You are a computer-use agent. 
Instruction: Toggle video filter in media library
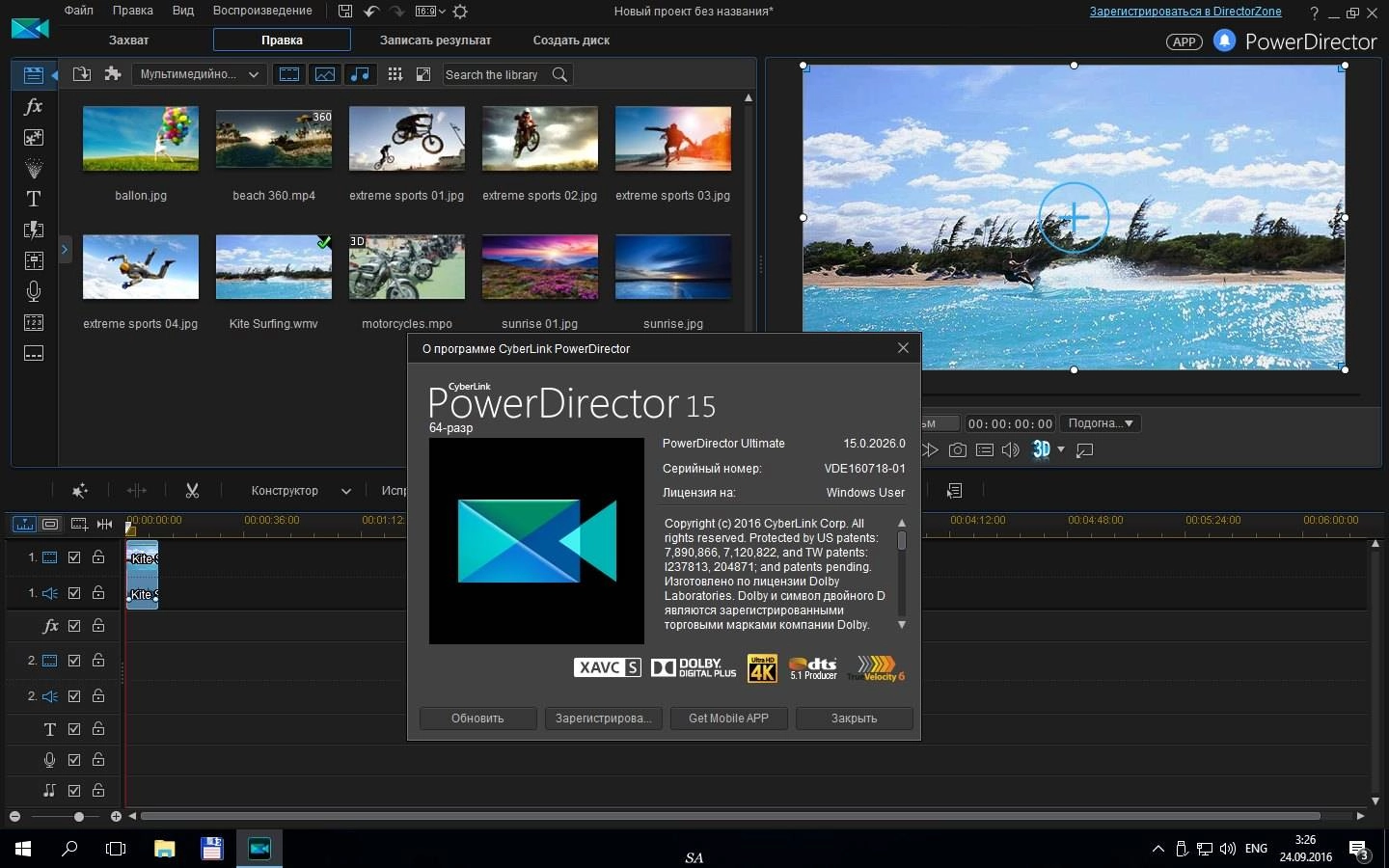[x=289, y=74]
